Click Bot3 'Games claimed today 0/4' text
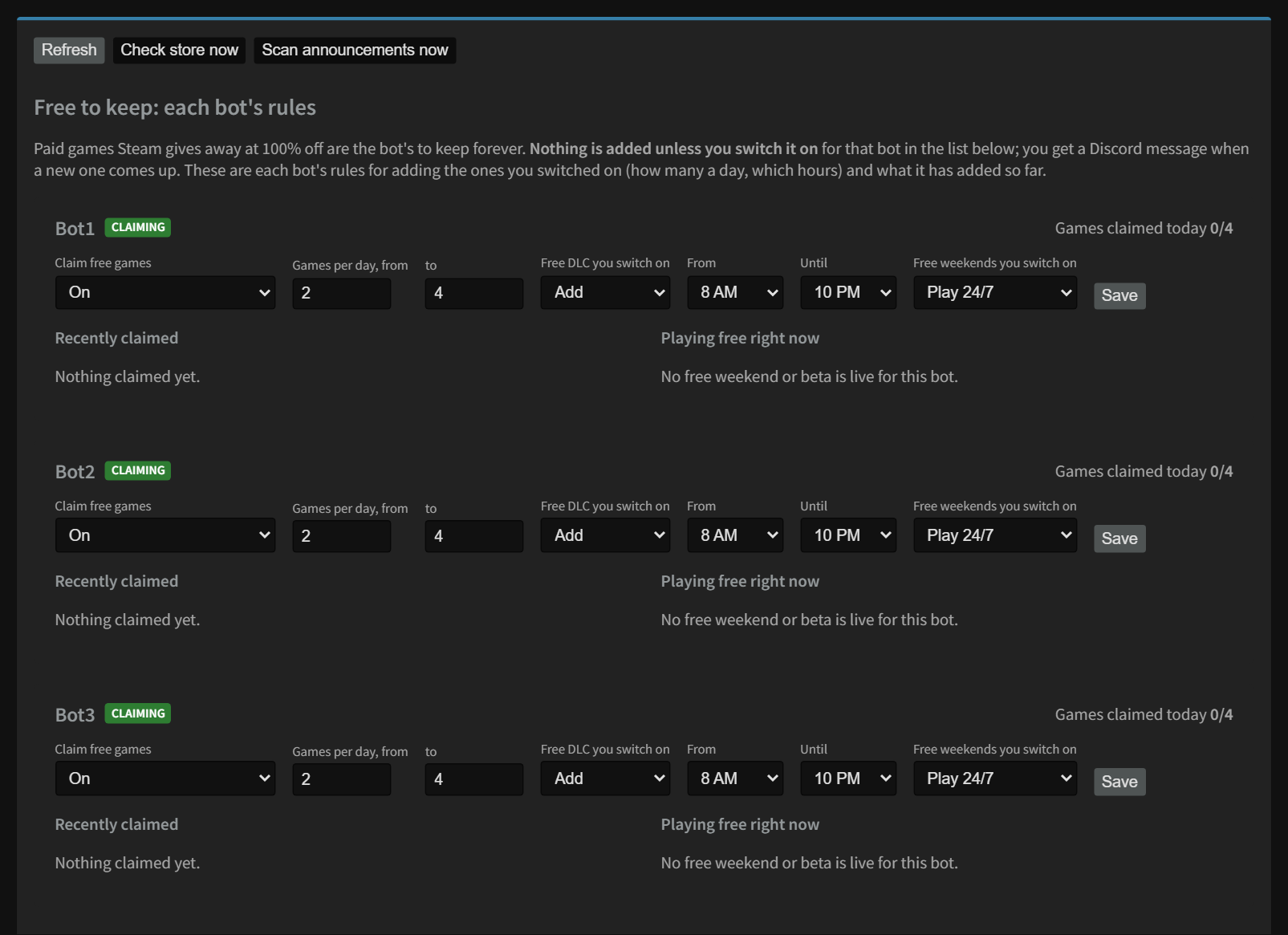Viewport: 1288px width, 935px height. (x=1144, y=714)
